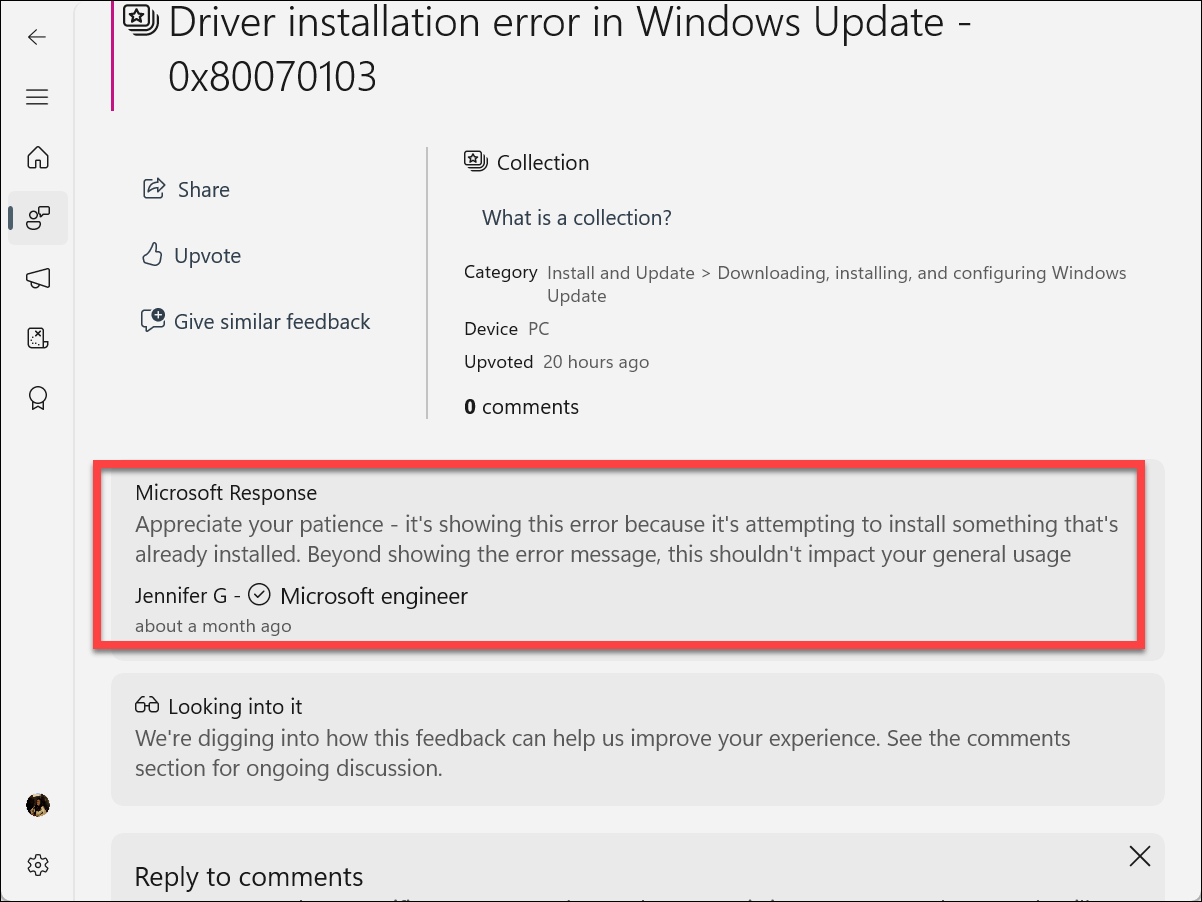
Task: Open the 'What is a collection?' link
Action: pyautogui.click(x=576, y=217)
